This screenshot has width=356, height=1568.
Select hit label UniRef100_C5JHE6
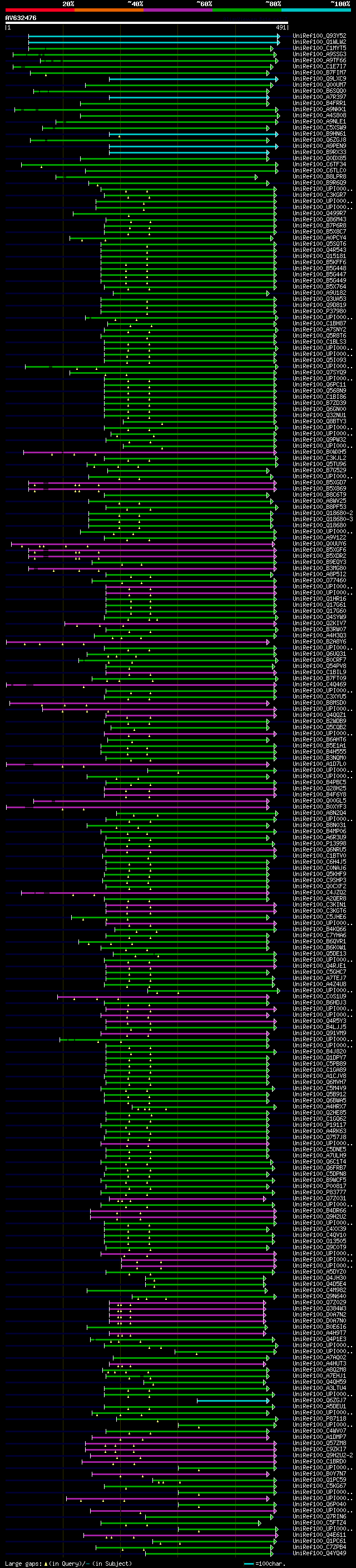click(319, 917)
